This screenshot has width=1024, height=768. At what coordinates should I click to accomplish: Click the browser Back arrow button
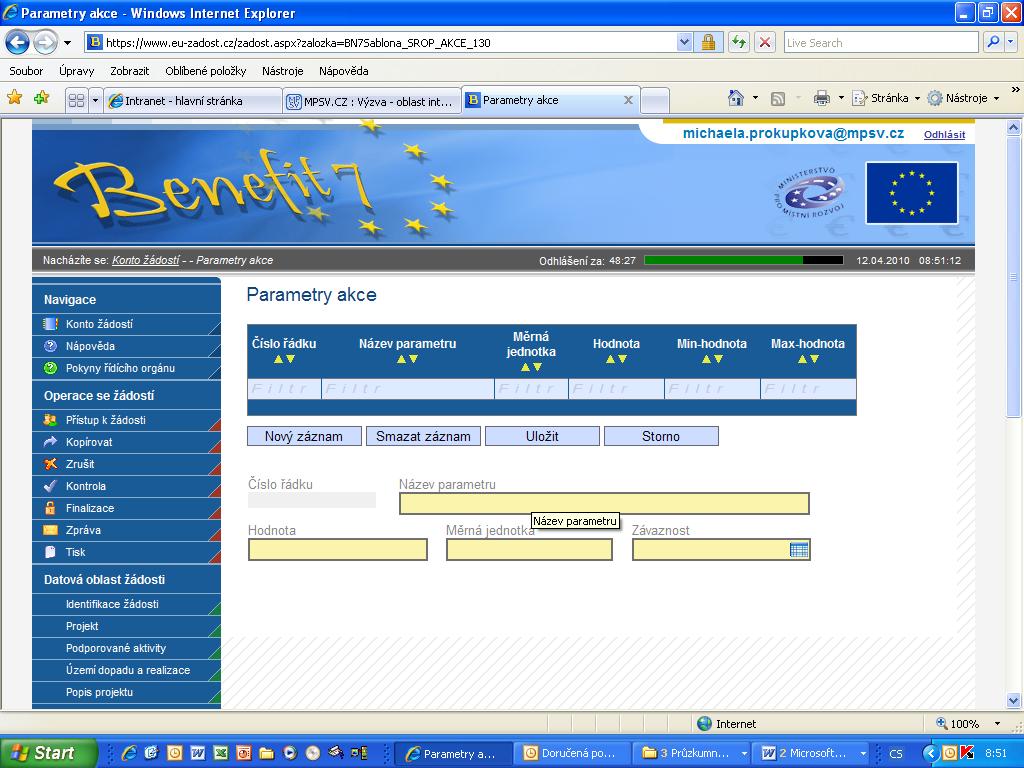pos(18,43)
